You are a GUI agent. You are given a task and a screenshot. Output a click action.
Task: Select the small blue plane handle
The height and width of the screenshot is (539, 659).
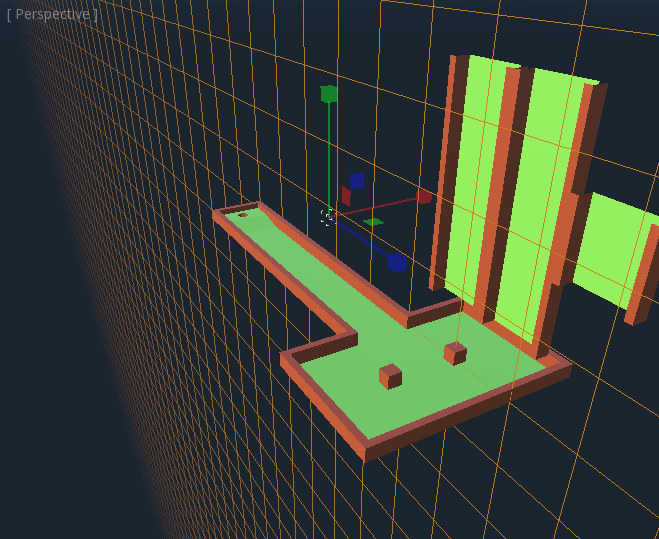[356, 181]
